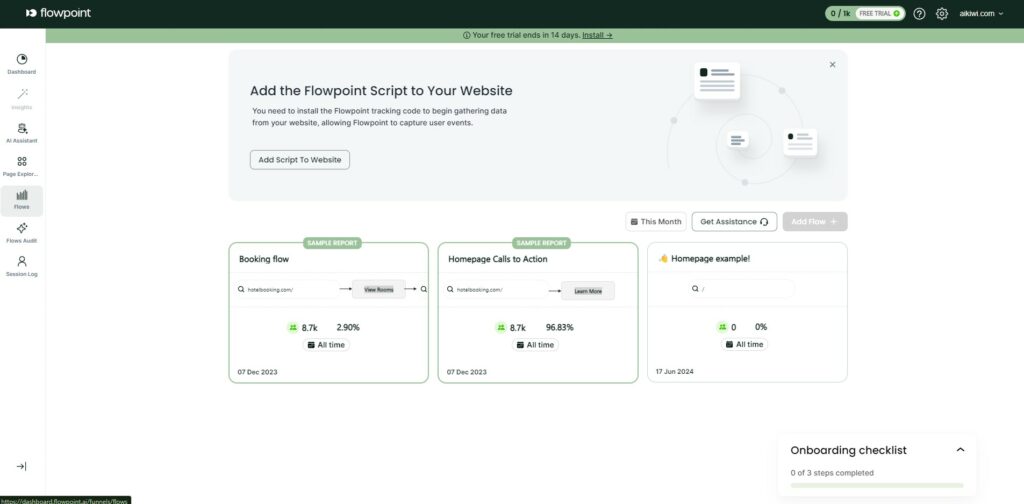Click View Rooms step in Booking flow
Screen dimensions: 1024x504
tap(379, 289)
